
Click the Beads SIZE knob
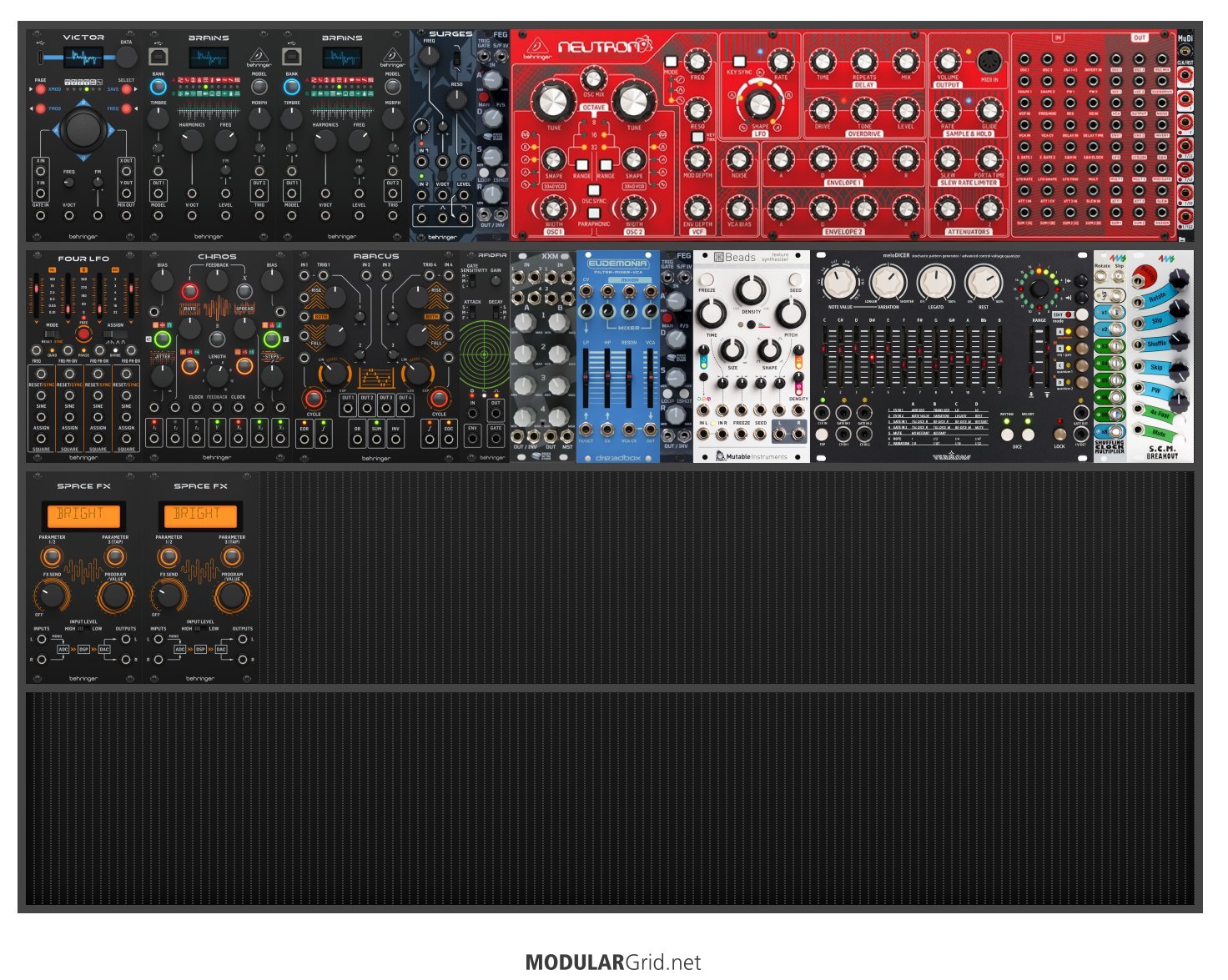click(732, 351)
